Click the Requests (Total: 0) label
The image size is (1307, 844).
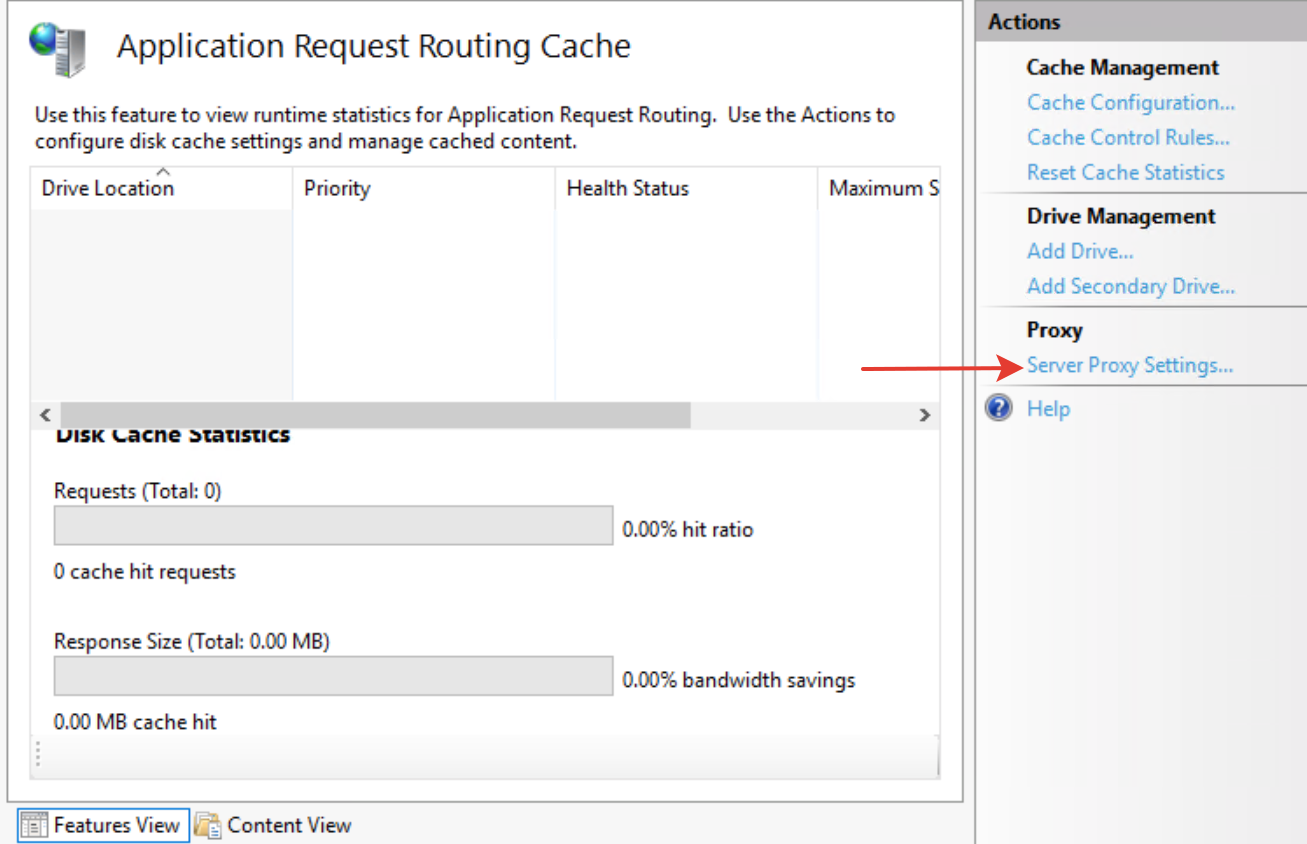[138, 491]
